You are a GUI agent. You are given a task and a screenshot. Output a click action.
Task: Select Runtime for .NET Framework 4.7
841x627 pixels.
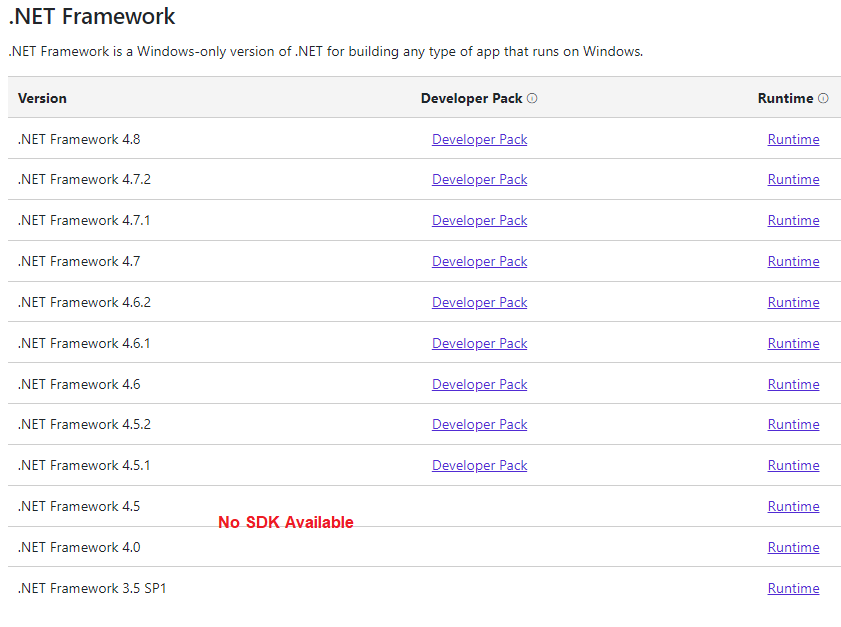(793, 262)
